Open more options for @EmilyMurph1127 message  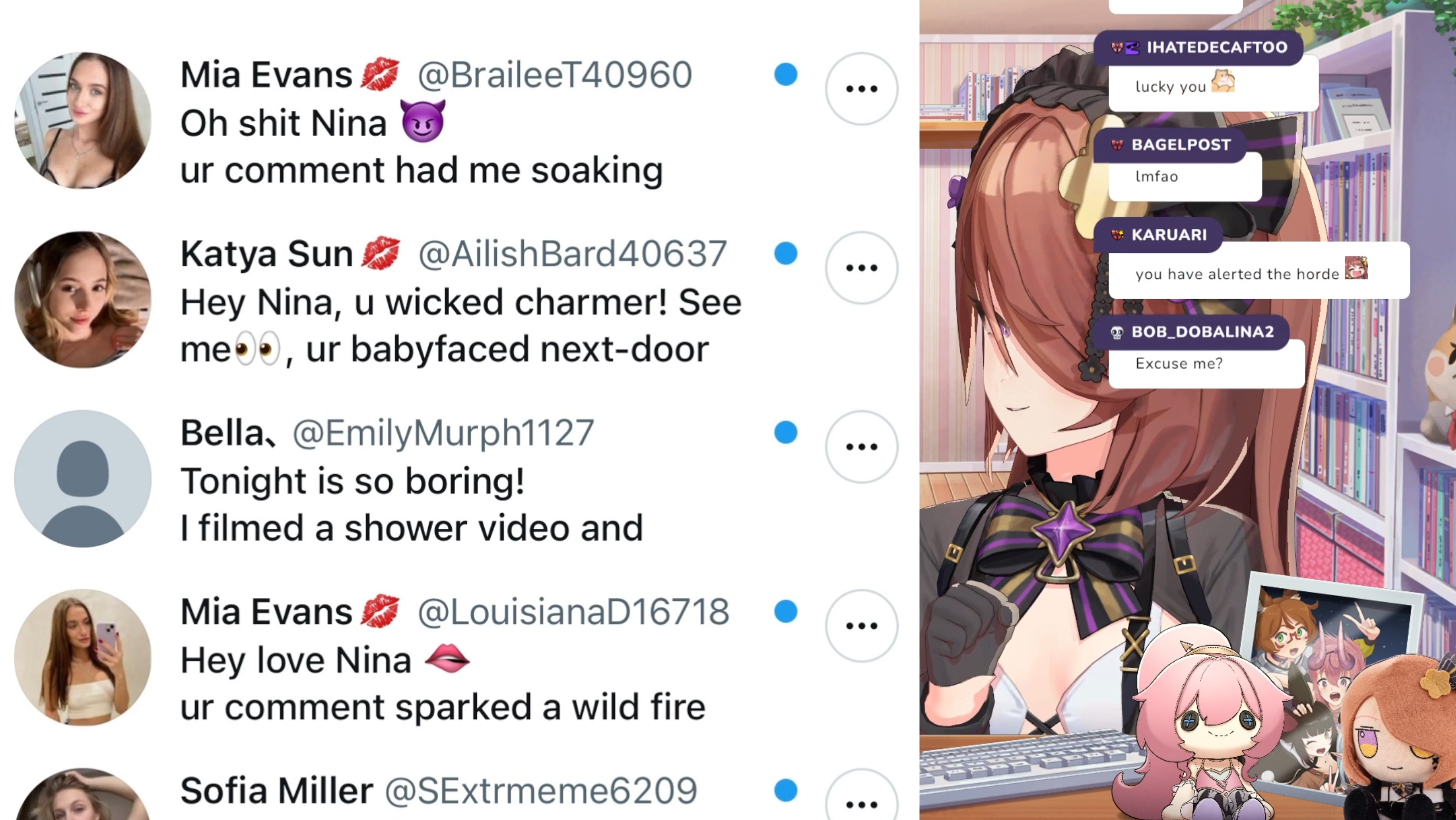[861, 447]
